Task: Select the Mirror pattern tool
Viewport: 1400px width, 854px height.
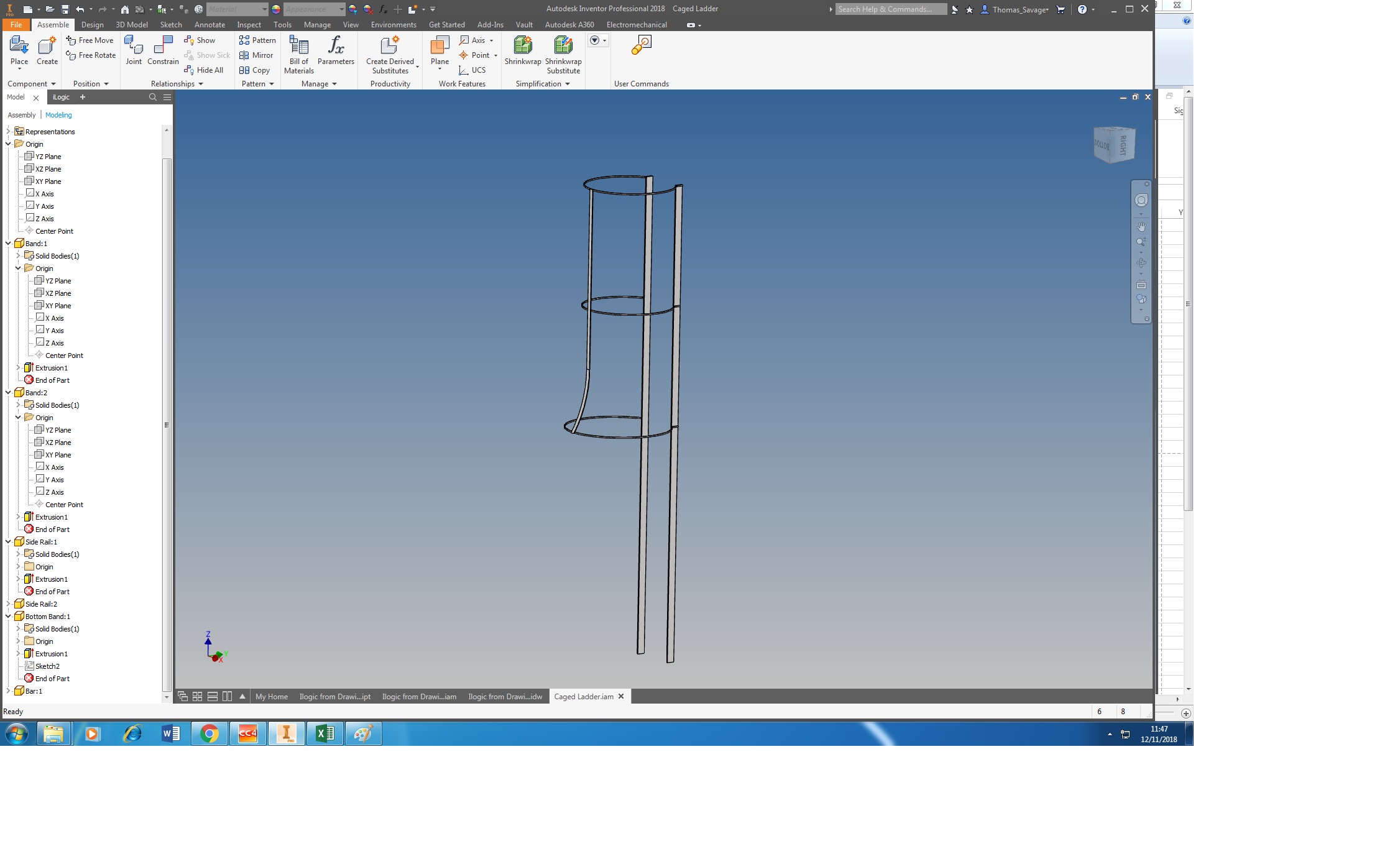Action: point(257,55)
